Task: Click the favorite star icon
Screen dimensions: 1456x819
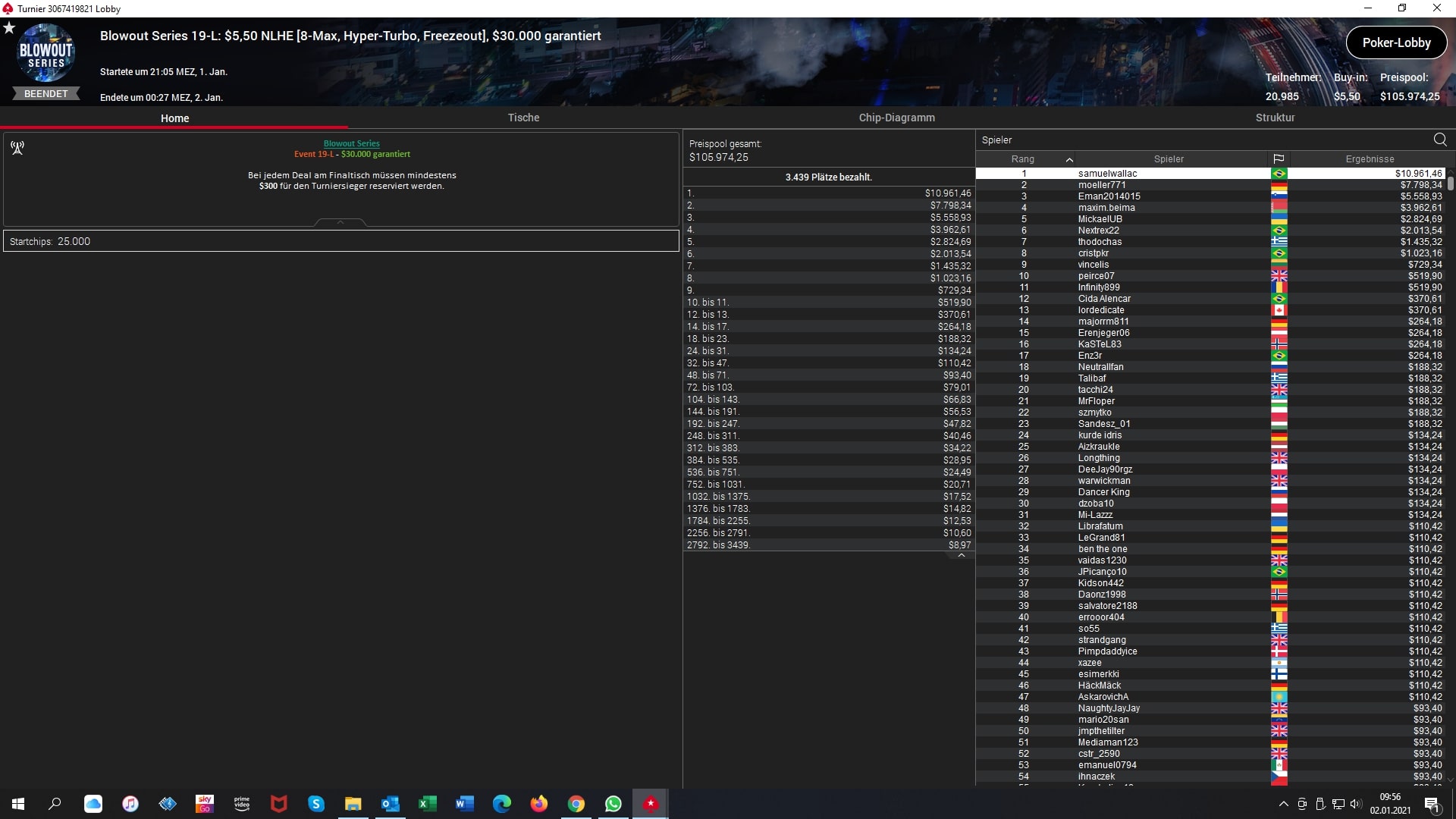Action: click(x=9, y=28)
